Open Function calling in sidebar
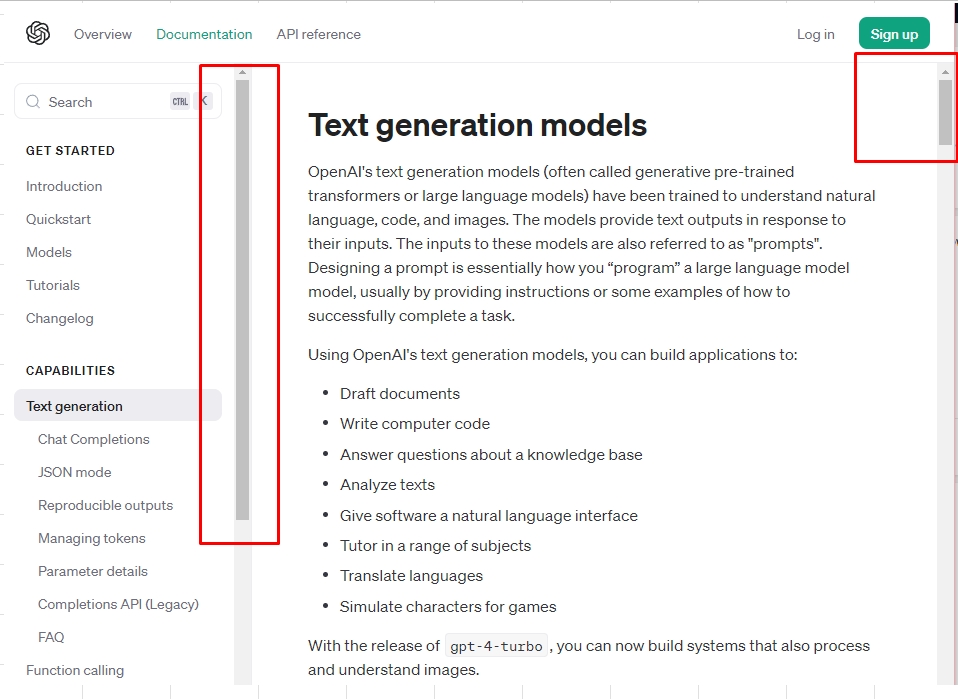The width and height of the screenshot is (958, 699). [x=75, y=670]
